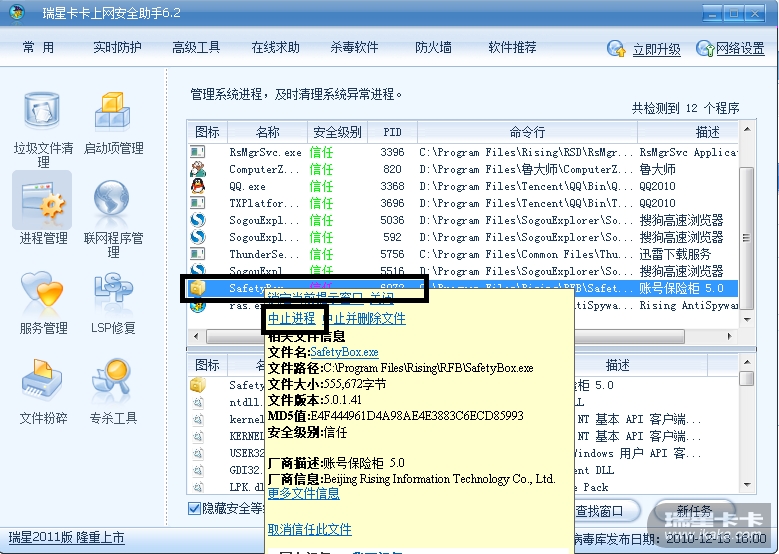The width and height of the screenshot is (779, 554).
Task: Open the 常用 tab
Action: coord(38,47)
